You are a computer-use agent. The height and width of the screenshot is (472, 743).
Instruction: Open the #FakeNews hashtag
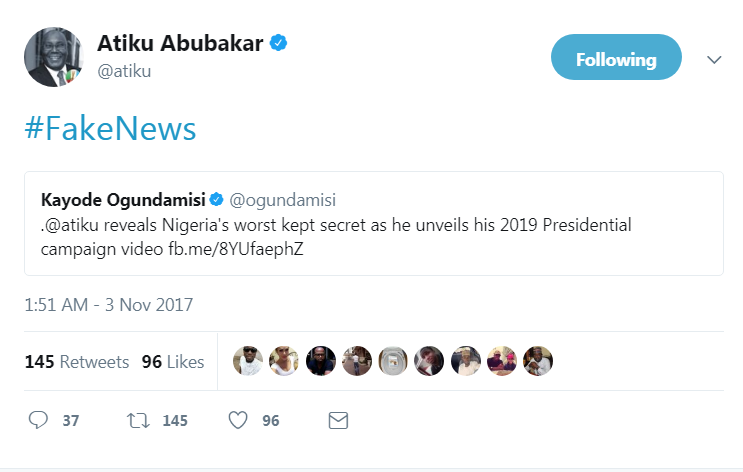110,129
